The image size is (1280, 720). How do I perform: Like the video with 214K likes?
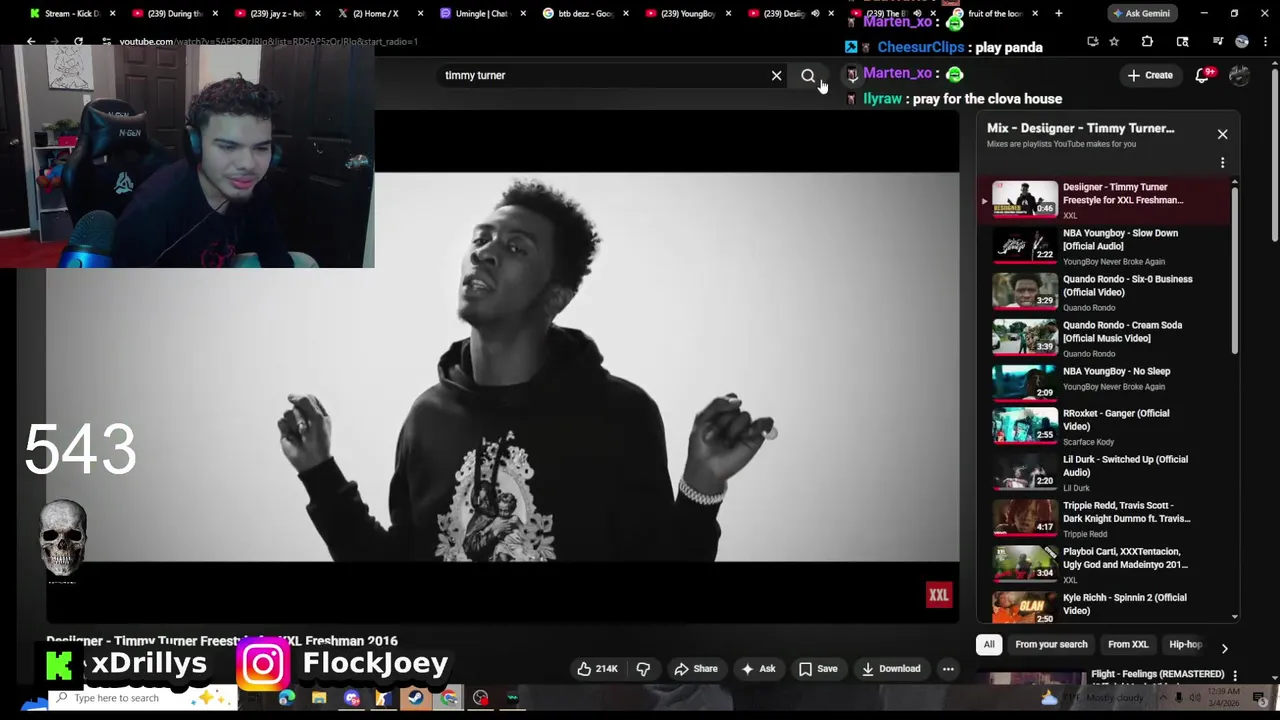pos(597,669)
